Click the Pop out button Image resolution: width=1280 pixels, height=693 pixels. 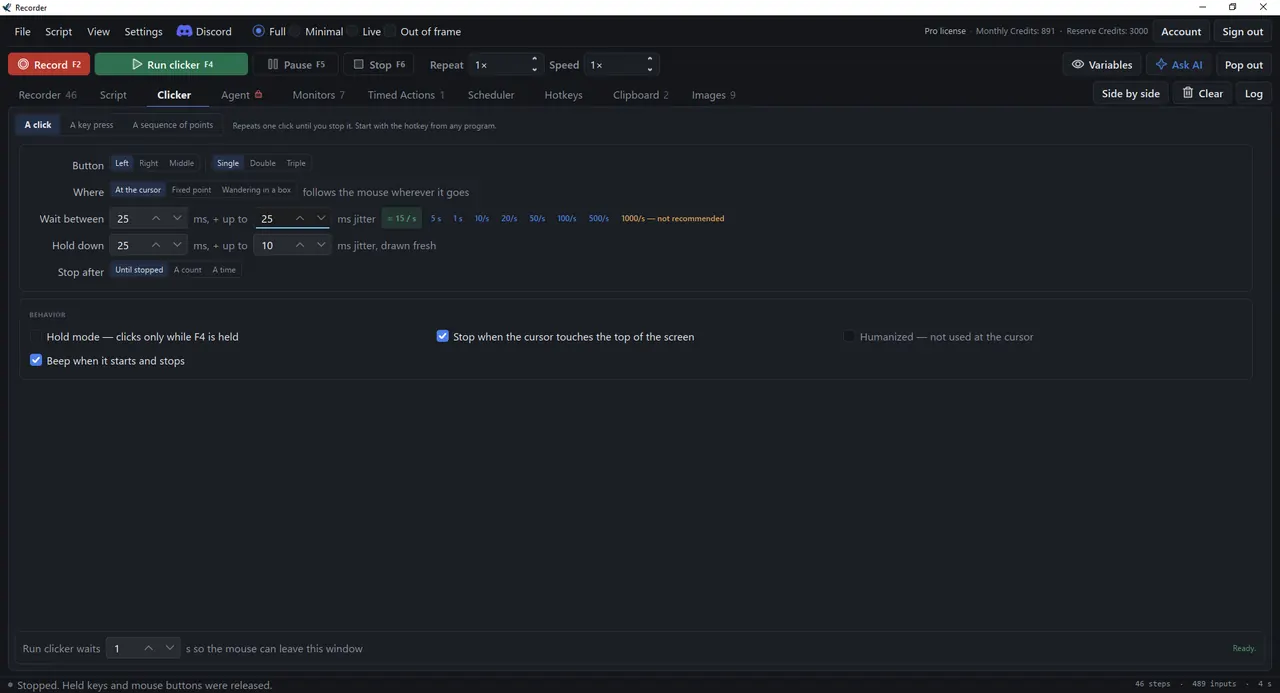pos(1243,64)
